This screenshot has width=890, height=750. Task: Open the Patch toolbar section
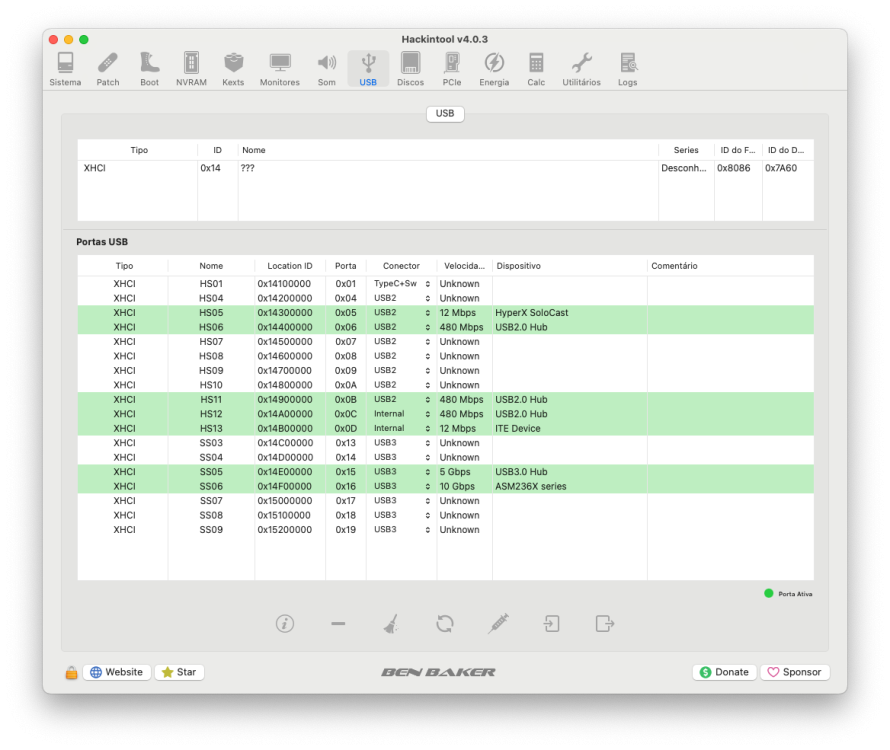(107, 69)
